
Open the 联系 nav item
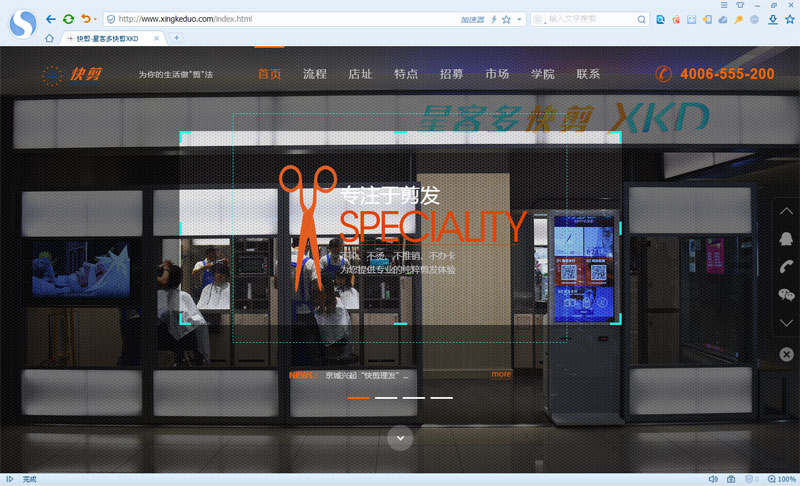[588, 74]
